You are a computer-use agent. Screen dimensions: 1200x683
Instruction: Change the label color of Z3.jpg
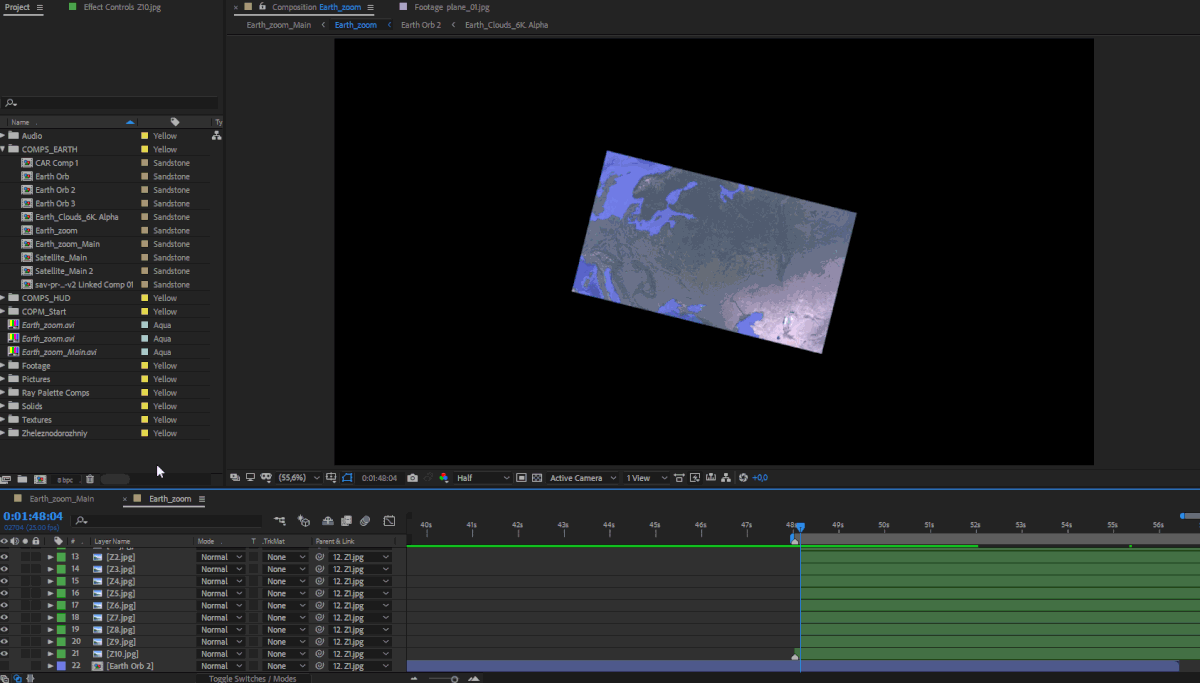pos(62,569)
